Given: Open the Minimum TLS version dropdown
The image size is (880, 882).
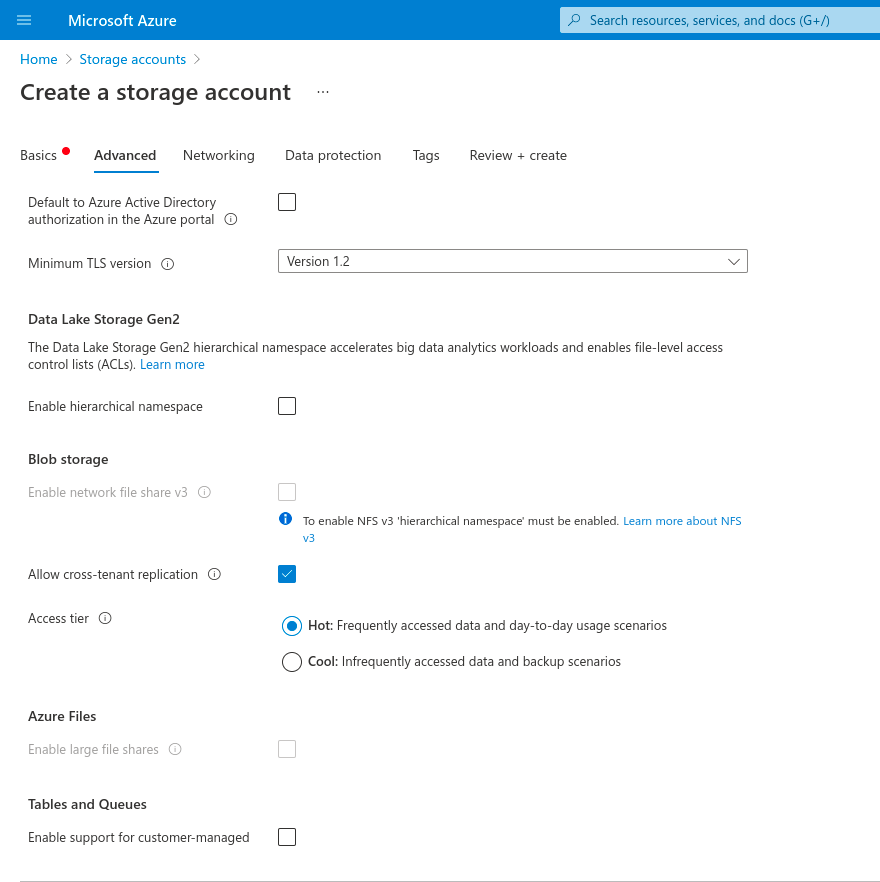Looking at the screenshot, I should [x=512, y=261].
